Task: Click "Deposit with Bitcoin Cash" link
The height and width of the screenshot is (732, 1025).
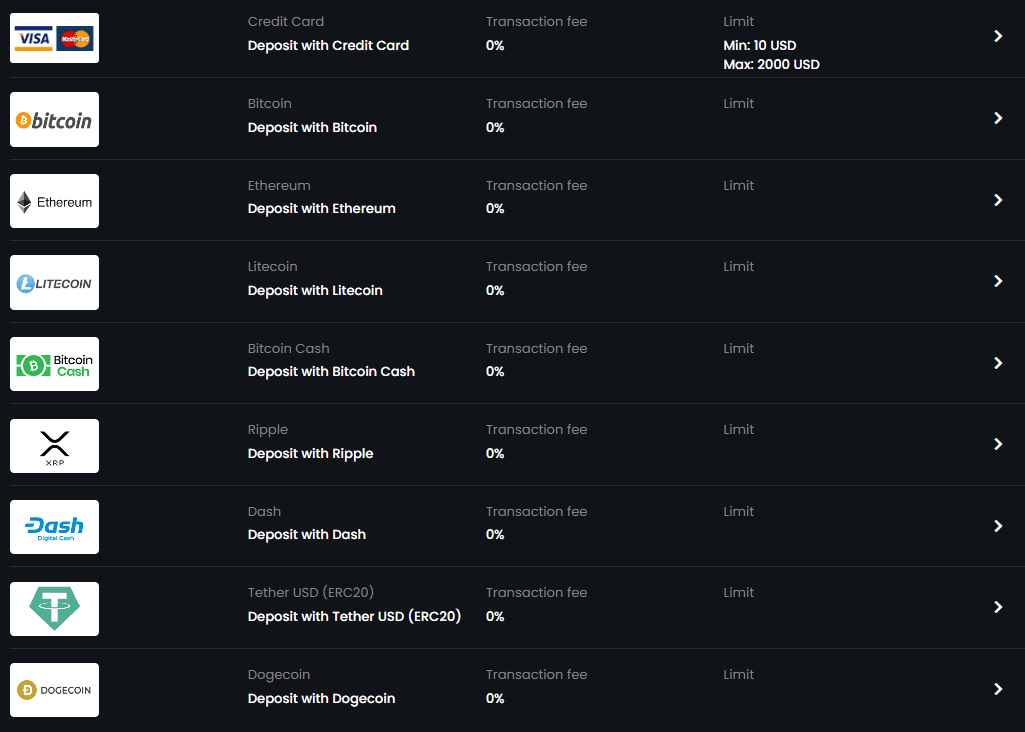Action: tap(331, 371)
